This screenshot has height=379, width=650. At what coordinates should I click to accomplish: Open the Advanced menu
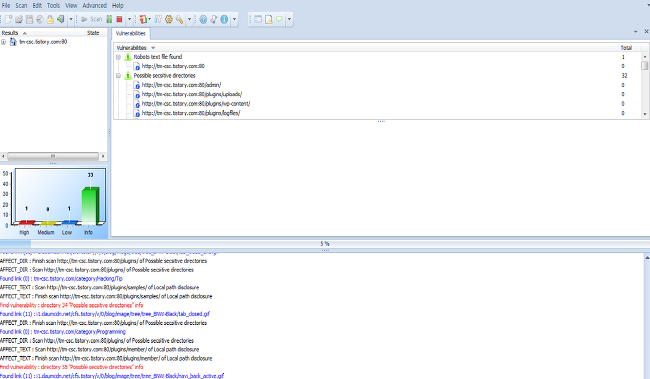click(95, 5)
